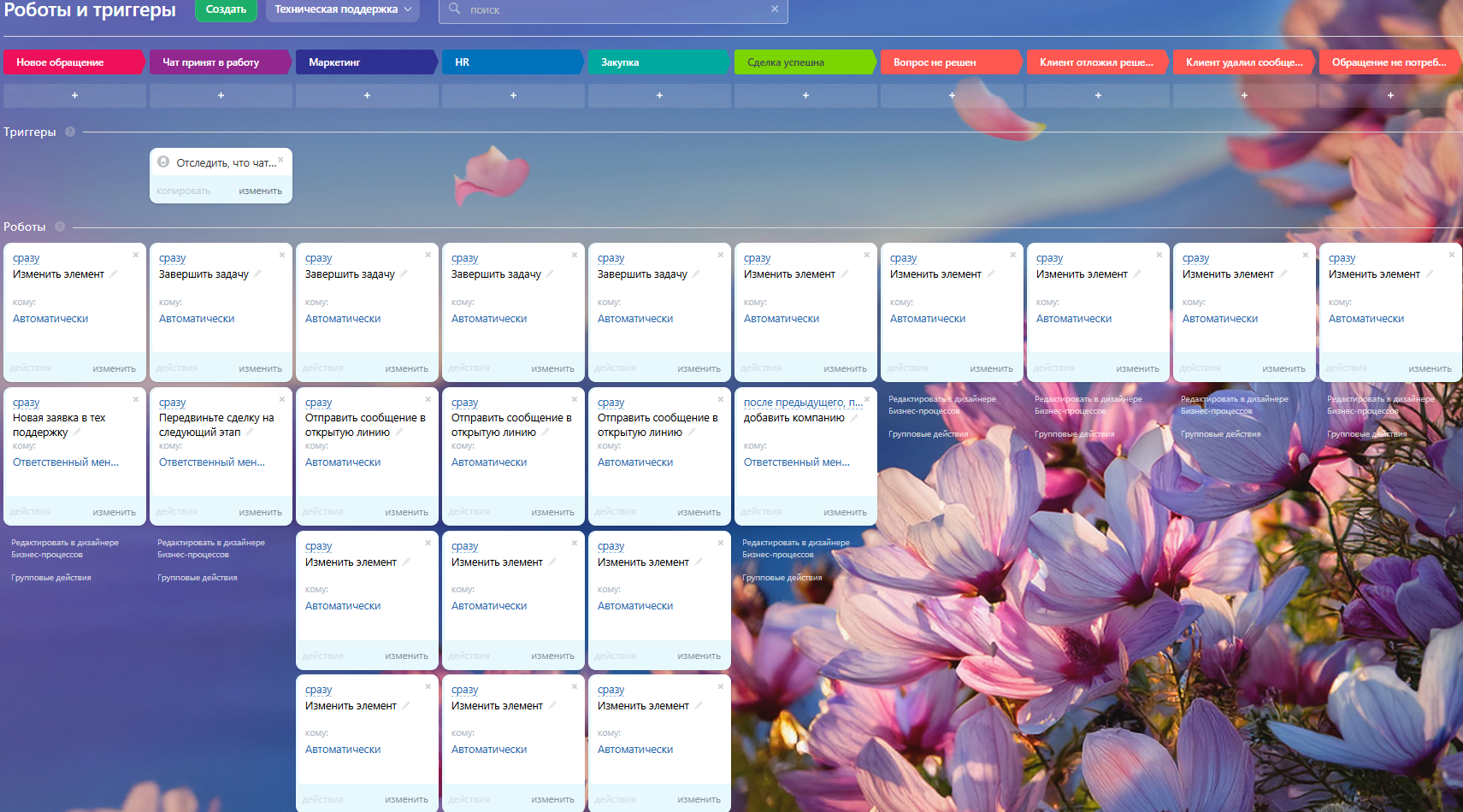This screenshot has width=1463, height=812.
Task: Click the plus button under Сделка успешна stage
Action: click(805, 96)
